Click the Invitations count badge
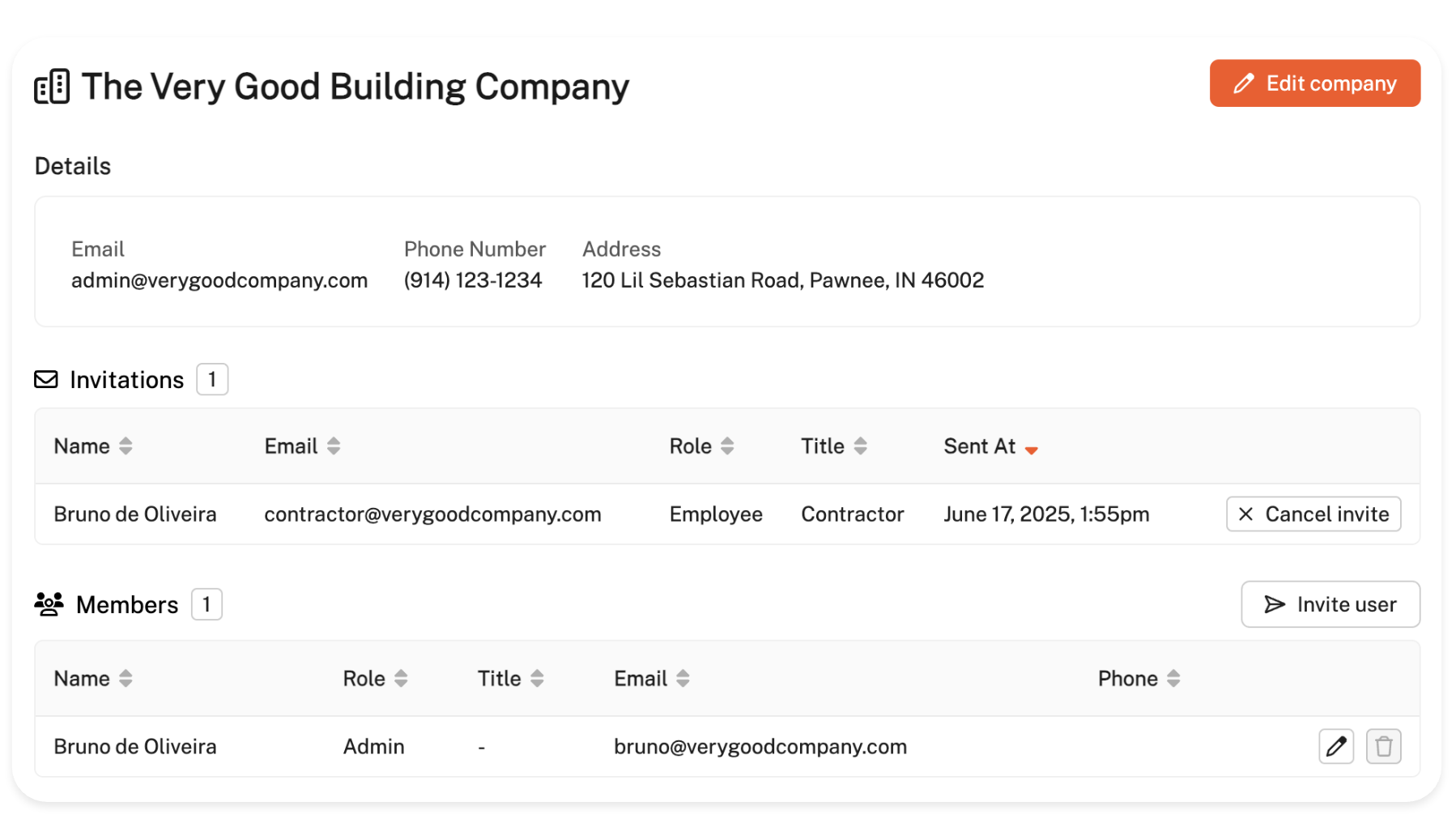Screen dimensions: 1456x823 (x=212, y=380)
